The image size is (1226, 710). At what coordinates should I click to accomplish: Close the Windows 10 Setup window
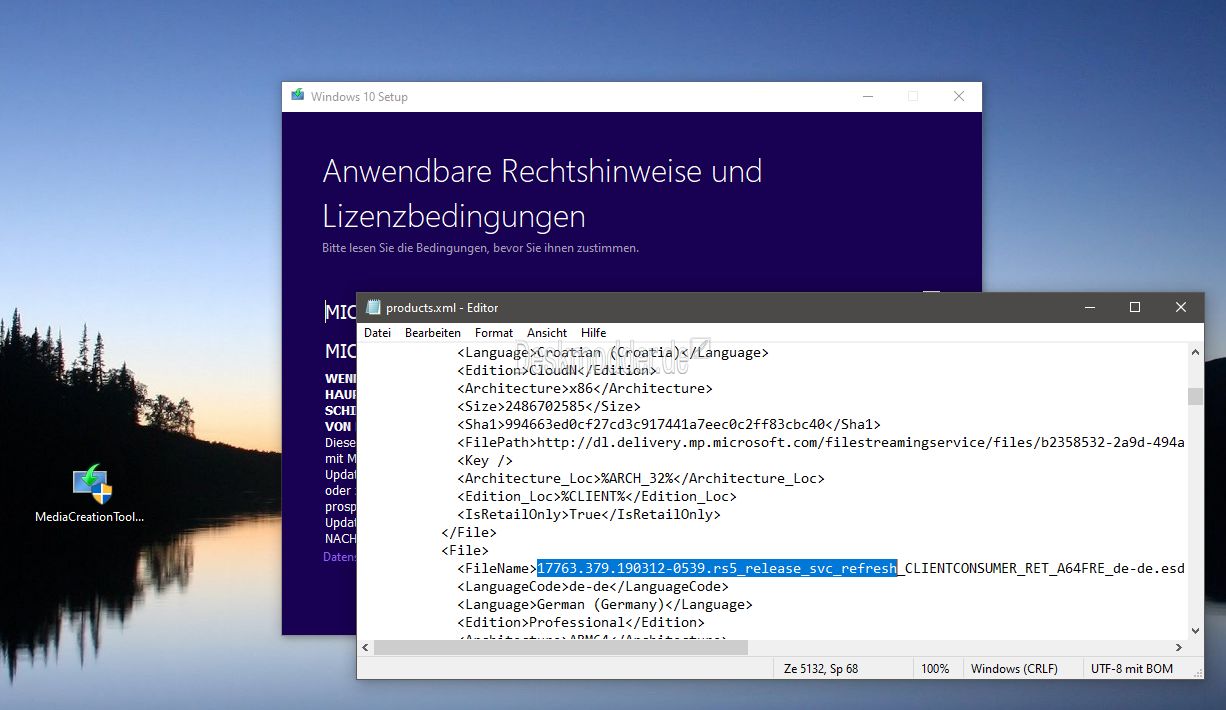point(959,96)
